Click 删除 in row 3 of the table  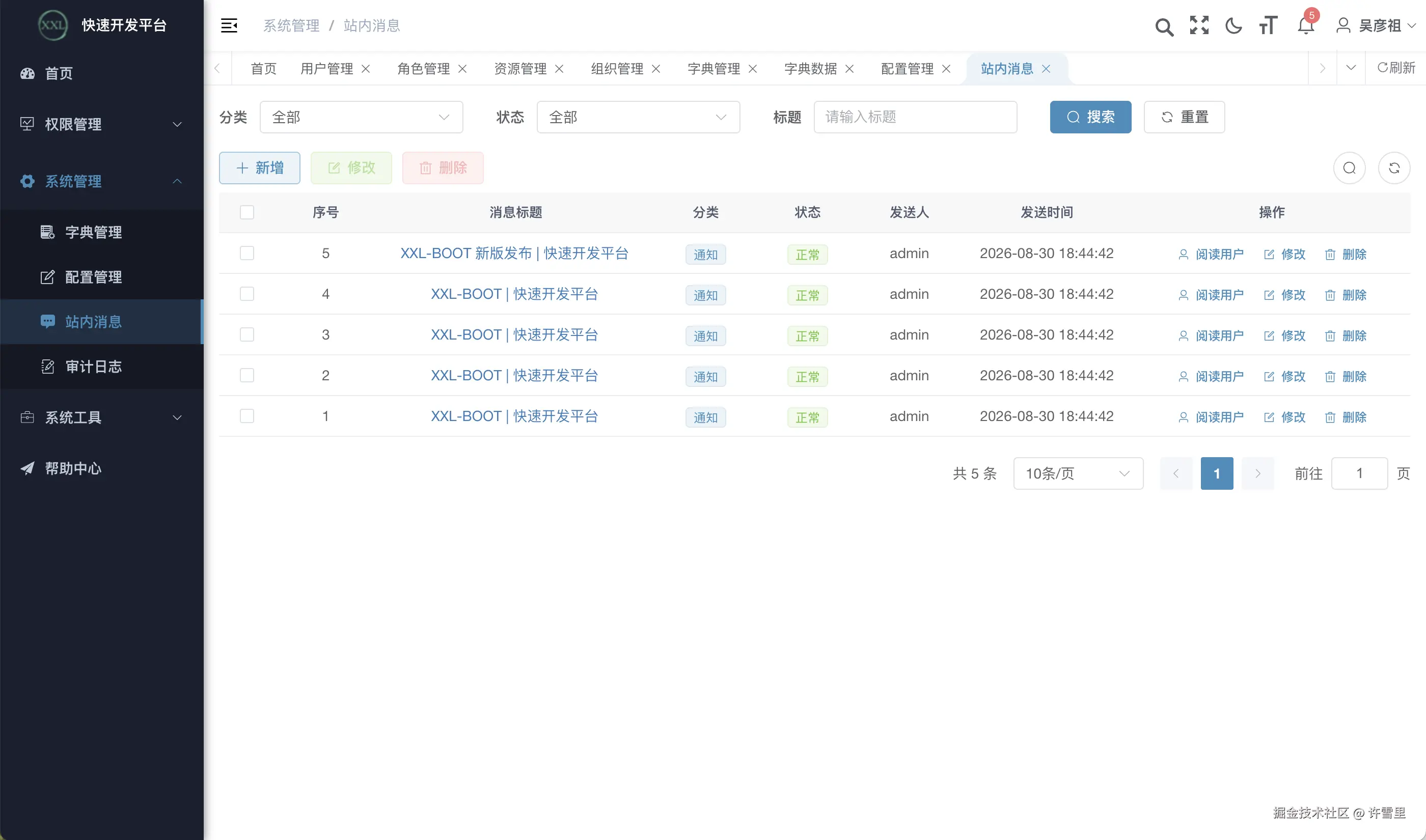[x=1346, y=335]
